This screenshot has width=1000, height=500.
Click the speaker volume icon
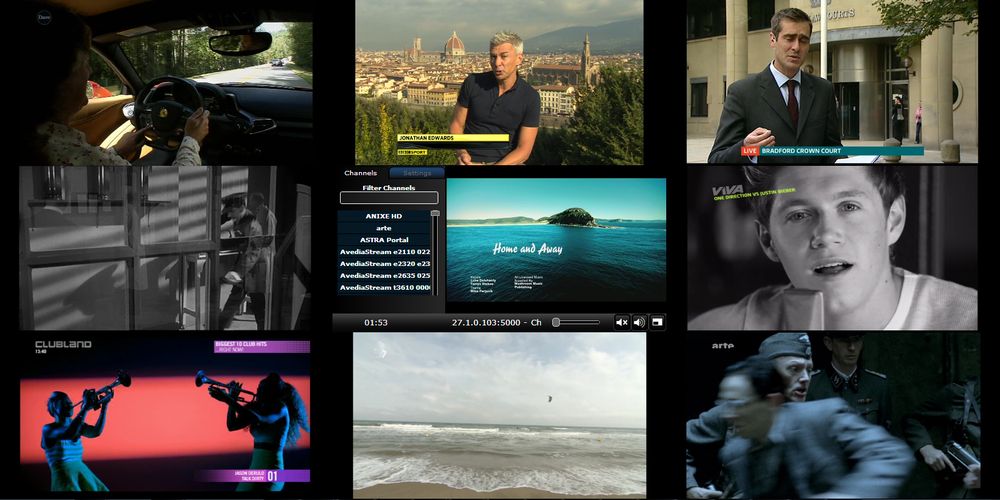(639, 322)
